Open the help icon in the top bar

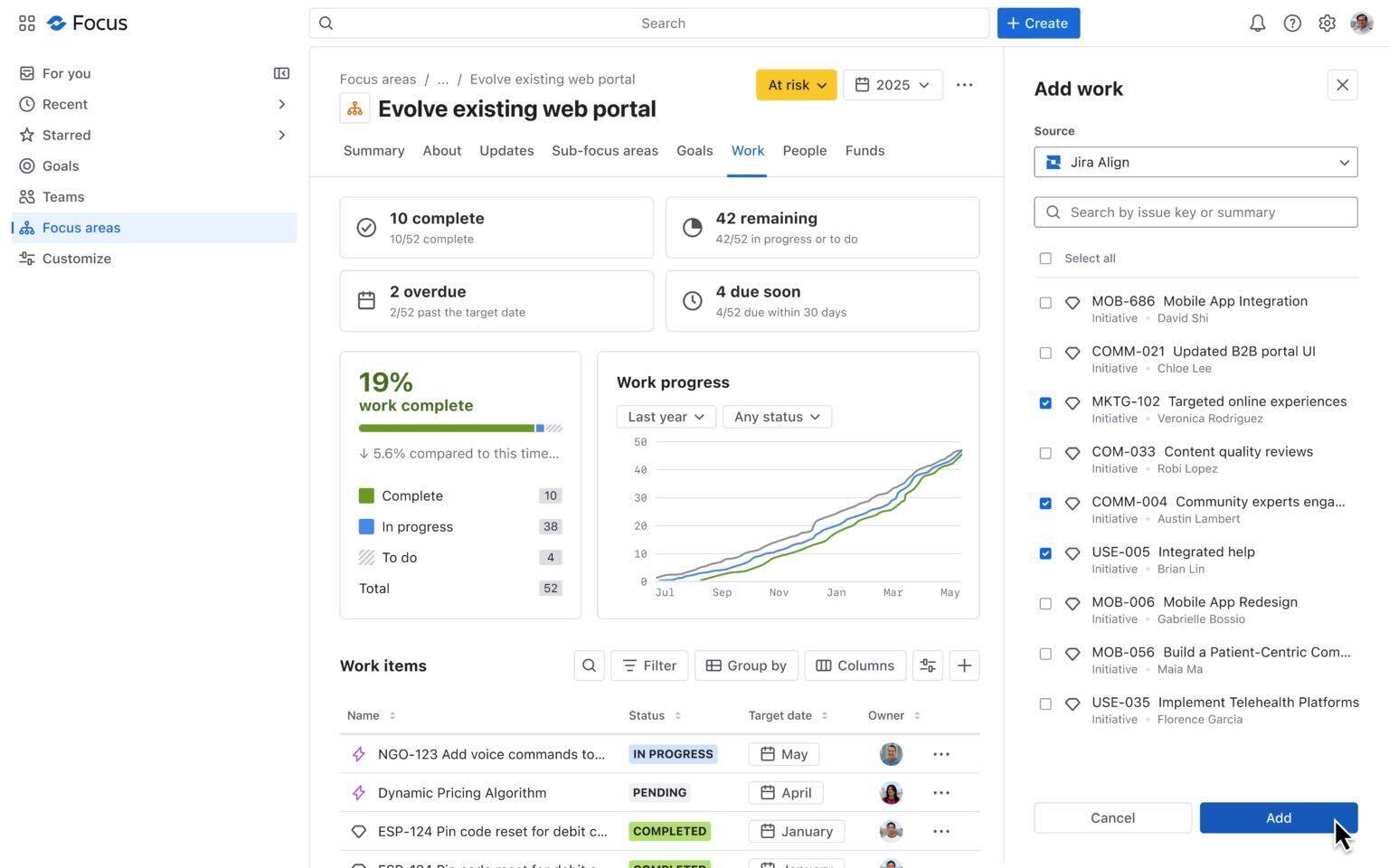pyautogui.click(x=1292, y=23)
